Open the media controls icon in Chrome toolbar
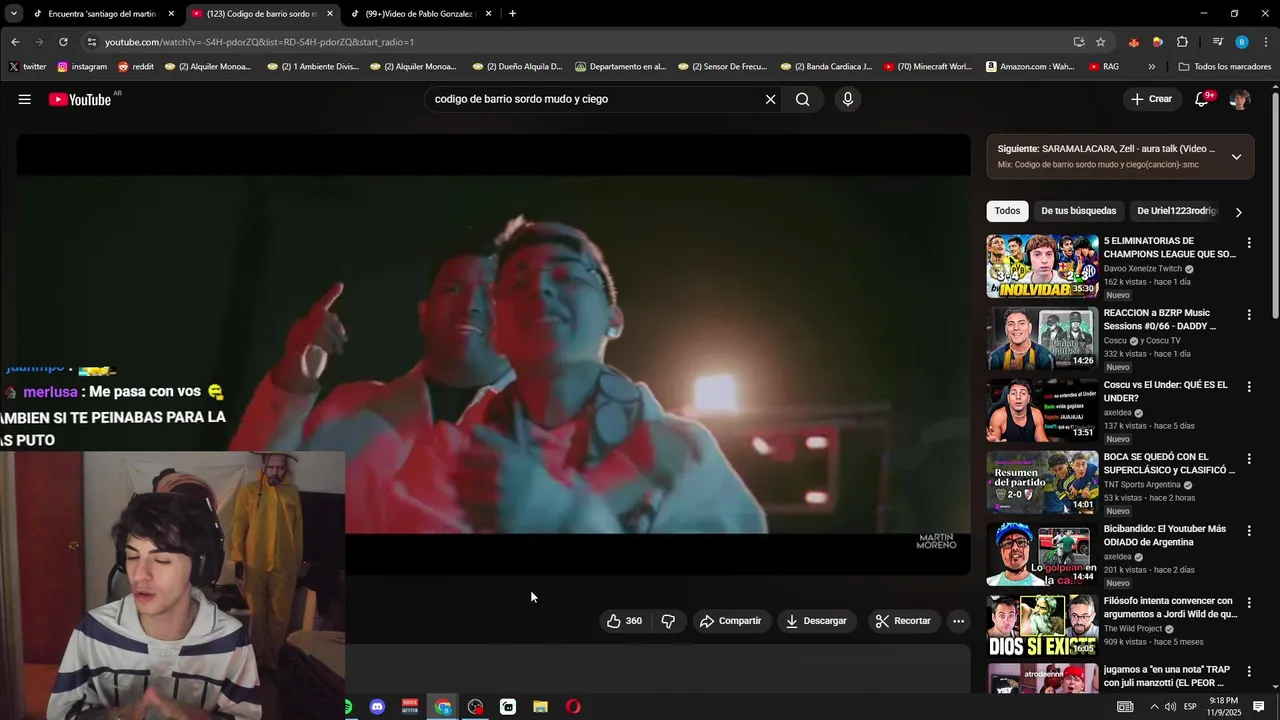1280x720 pixels. pyautogui.click(x=1217, y=42)
